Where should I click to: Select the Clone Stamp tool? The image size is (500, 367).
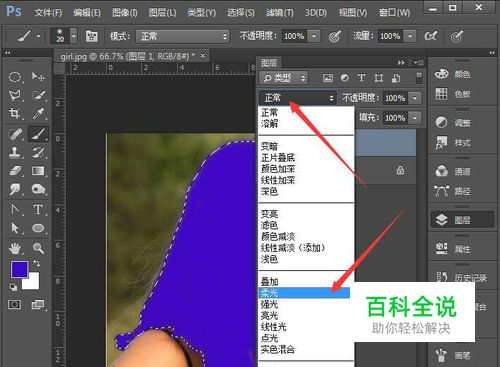pos(15,152)
